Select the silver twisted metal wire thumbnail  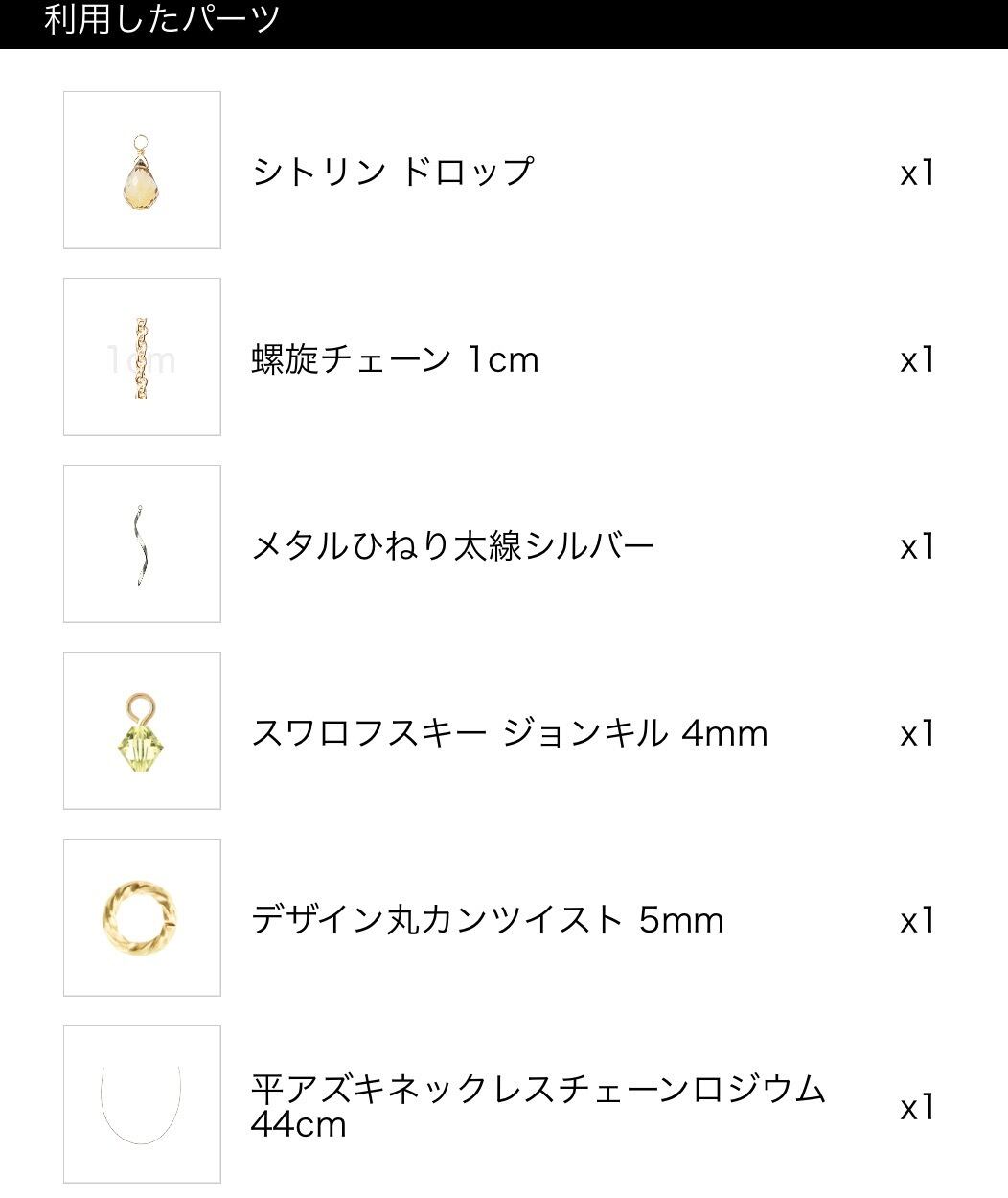coord(142,544)
